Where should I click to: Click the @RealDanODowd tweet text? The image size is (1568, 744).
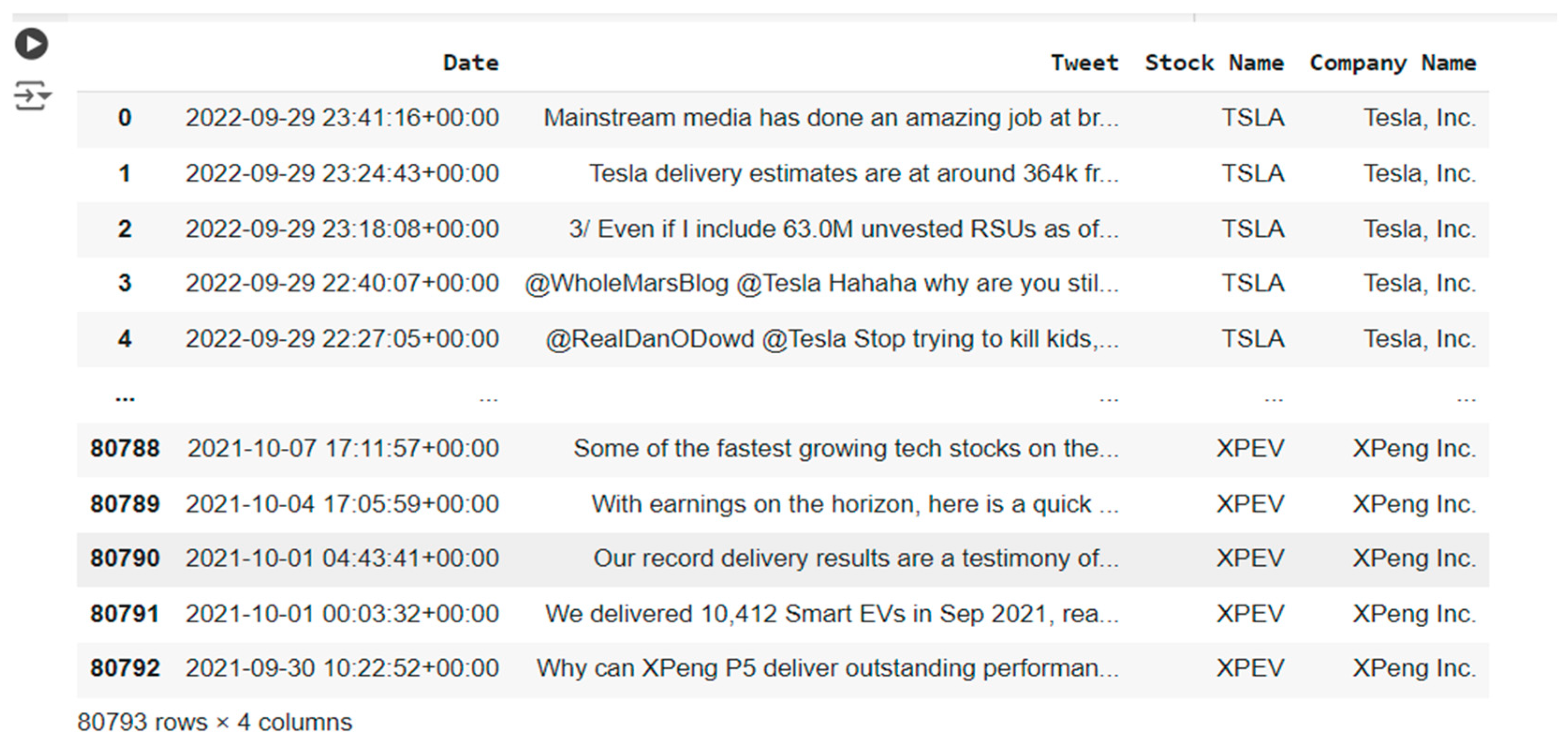pos(831,338)
